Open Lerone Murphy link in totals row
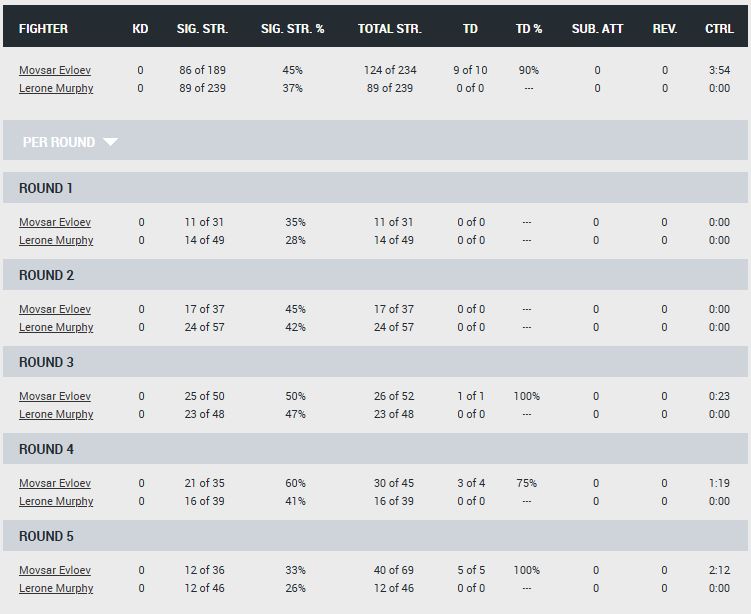751x614 pixels. [56, 89]
